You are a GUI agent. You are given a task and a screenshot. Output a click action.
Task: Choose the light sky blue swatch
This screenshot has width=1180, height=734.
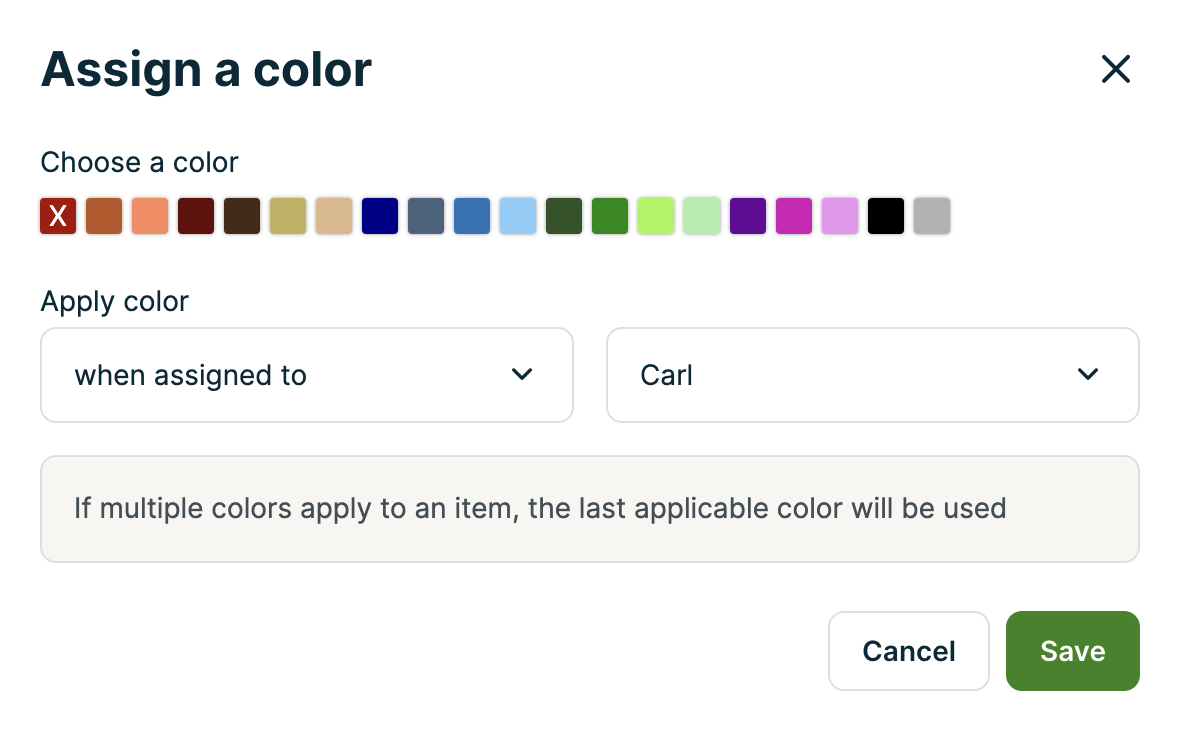pos(517,215)
